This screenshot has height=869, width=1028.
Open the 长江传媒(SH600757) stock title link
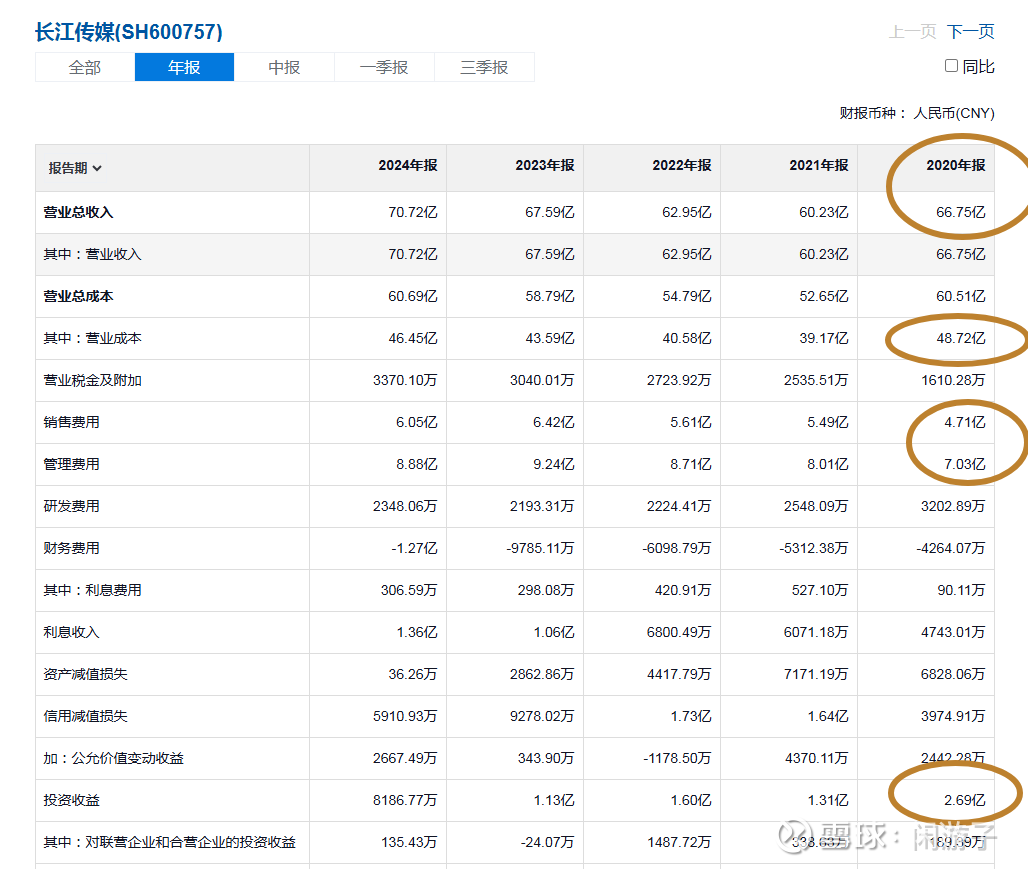coord(128,31)
